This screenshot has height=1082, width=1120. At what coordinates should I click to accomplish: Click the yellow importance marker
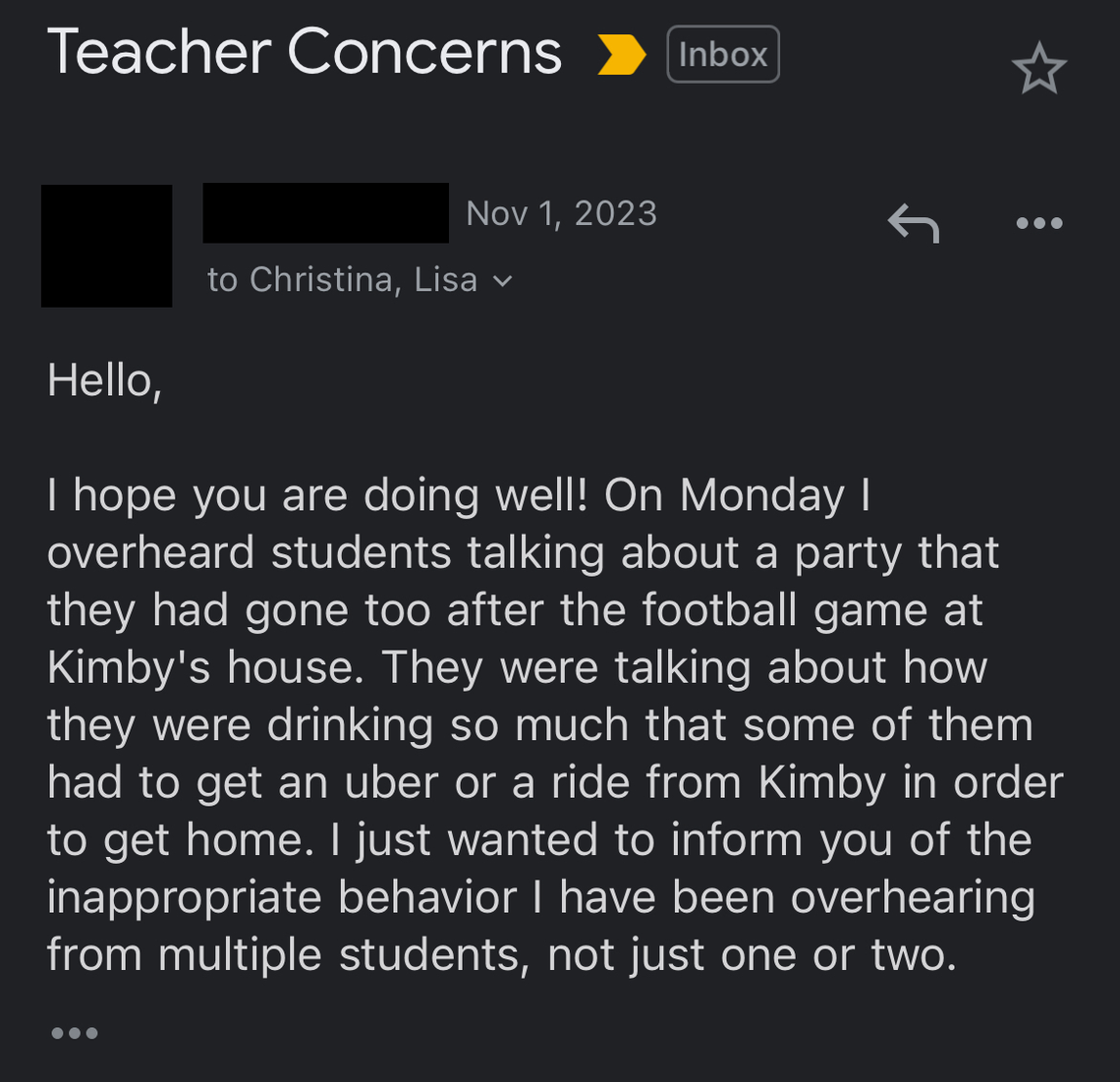(621, 54)
